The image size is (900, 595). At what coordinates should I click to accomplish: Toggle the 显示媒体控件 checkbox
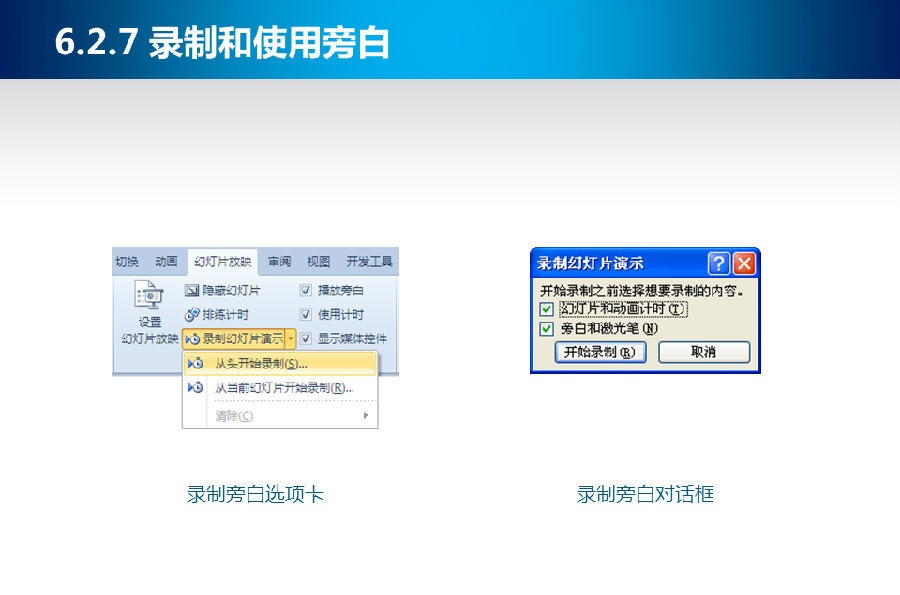click(x=306, y=339)
